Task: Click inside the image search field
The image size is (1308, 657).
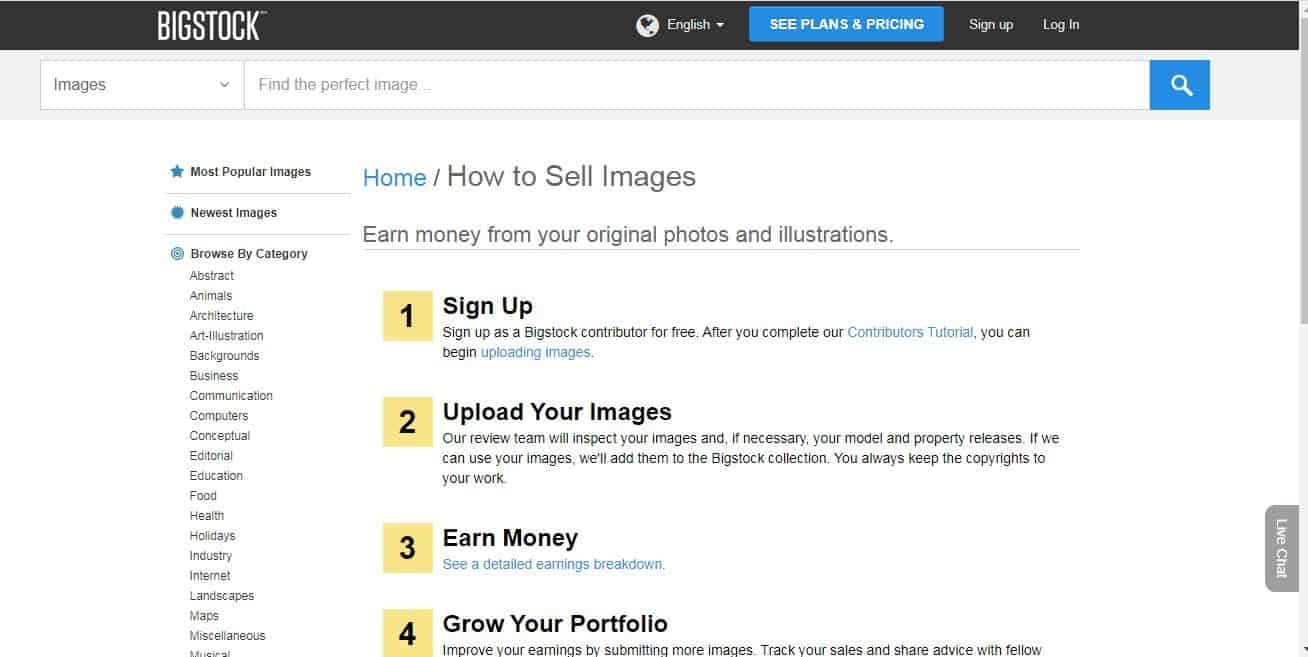Action: (x=700, y=84)
